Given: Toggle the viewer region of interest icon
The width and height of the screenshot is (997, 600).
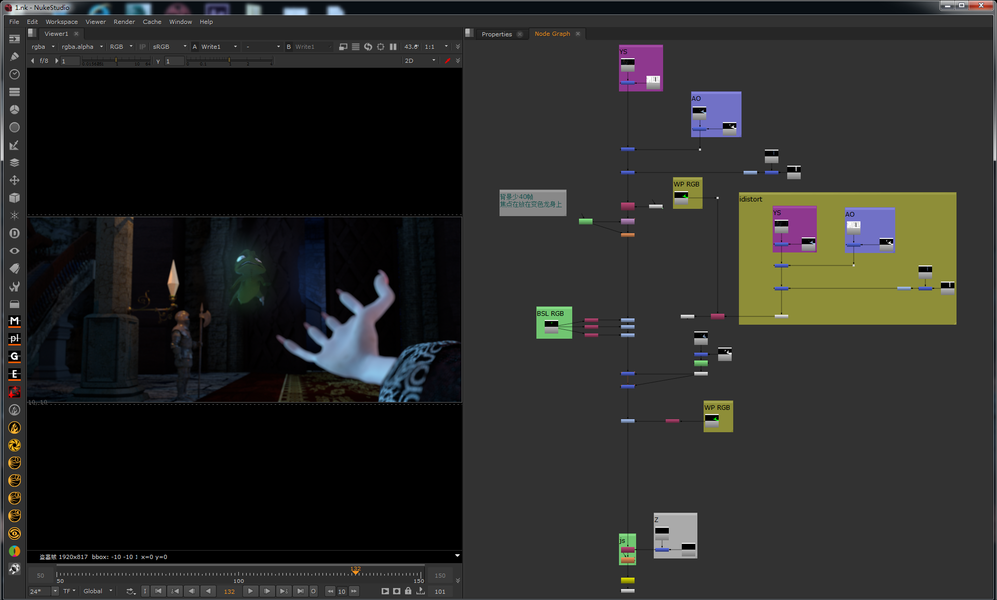Looking at the screenshot, I should [380, 46].
